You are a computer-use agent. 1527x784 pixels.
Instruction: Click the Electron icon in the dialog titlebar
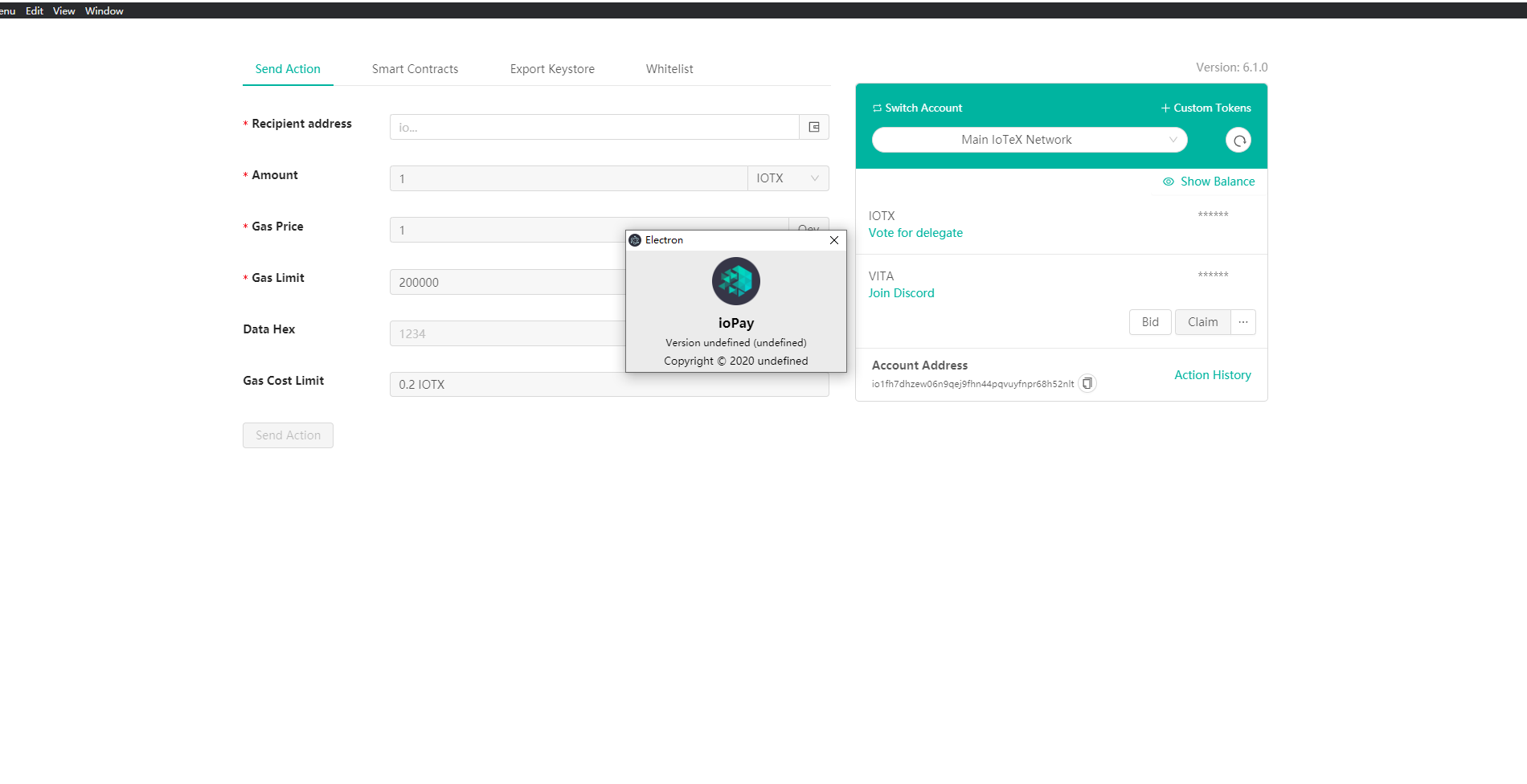tap(636, 239)
